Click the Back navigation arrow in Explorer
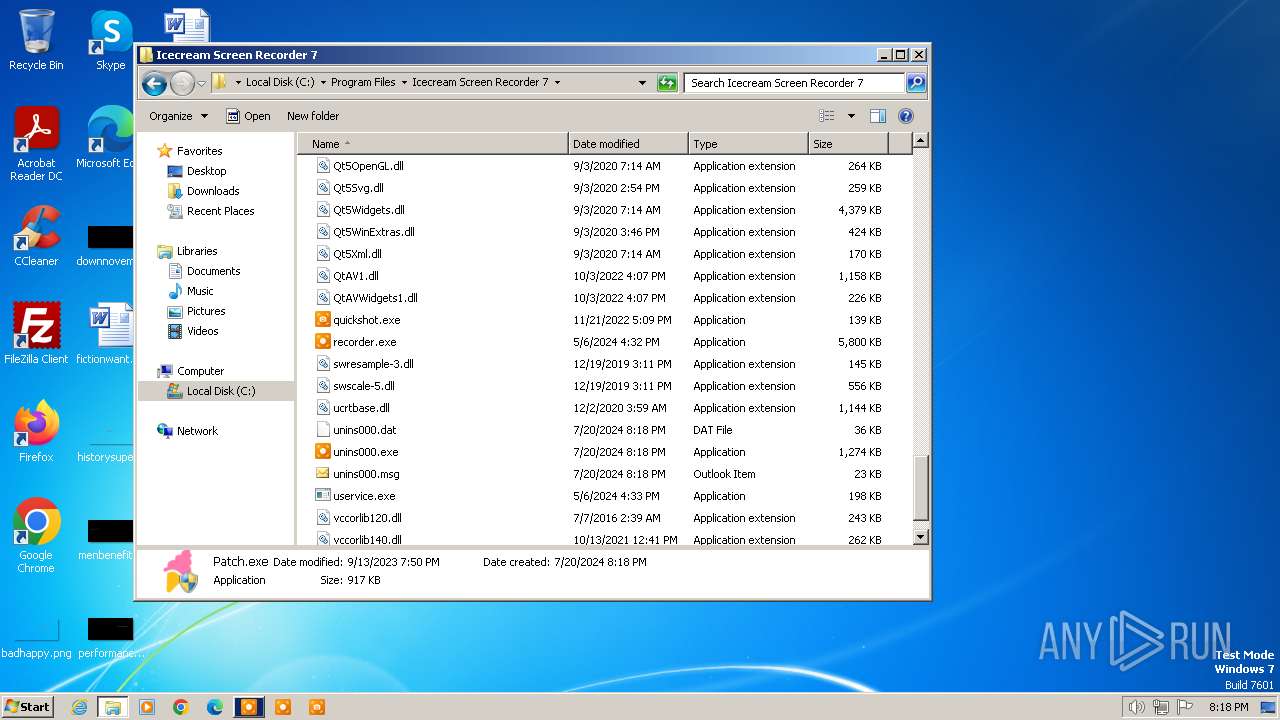1280x720 pixels. [x=154, y=83]
